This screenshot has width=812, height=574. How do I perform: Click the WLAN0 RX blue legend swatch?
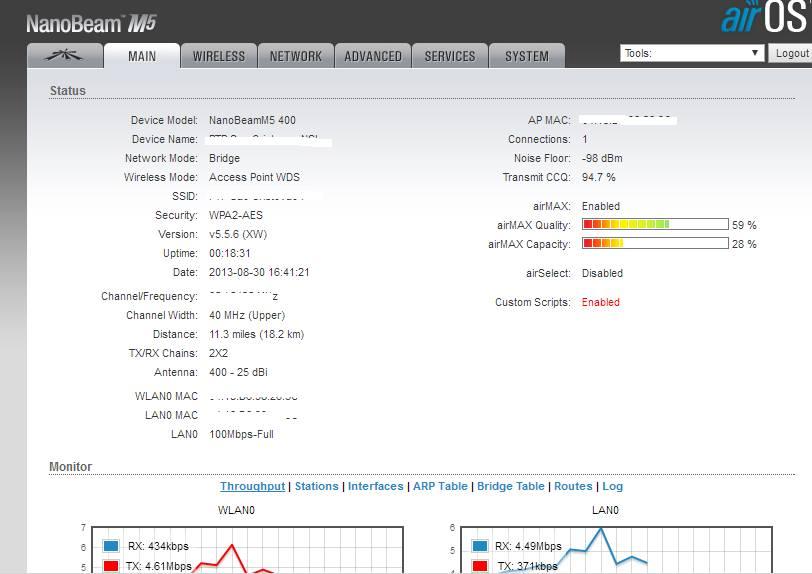click(111, 546)
